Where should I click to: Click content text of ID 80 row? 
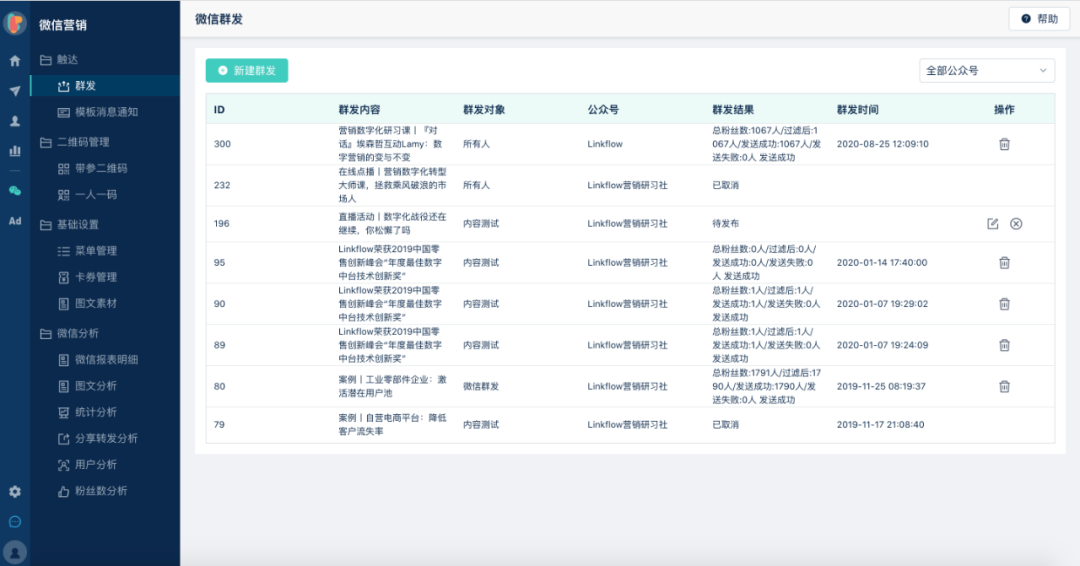coord(392,386)
